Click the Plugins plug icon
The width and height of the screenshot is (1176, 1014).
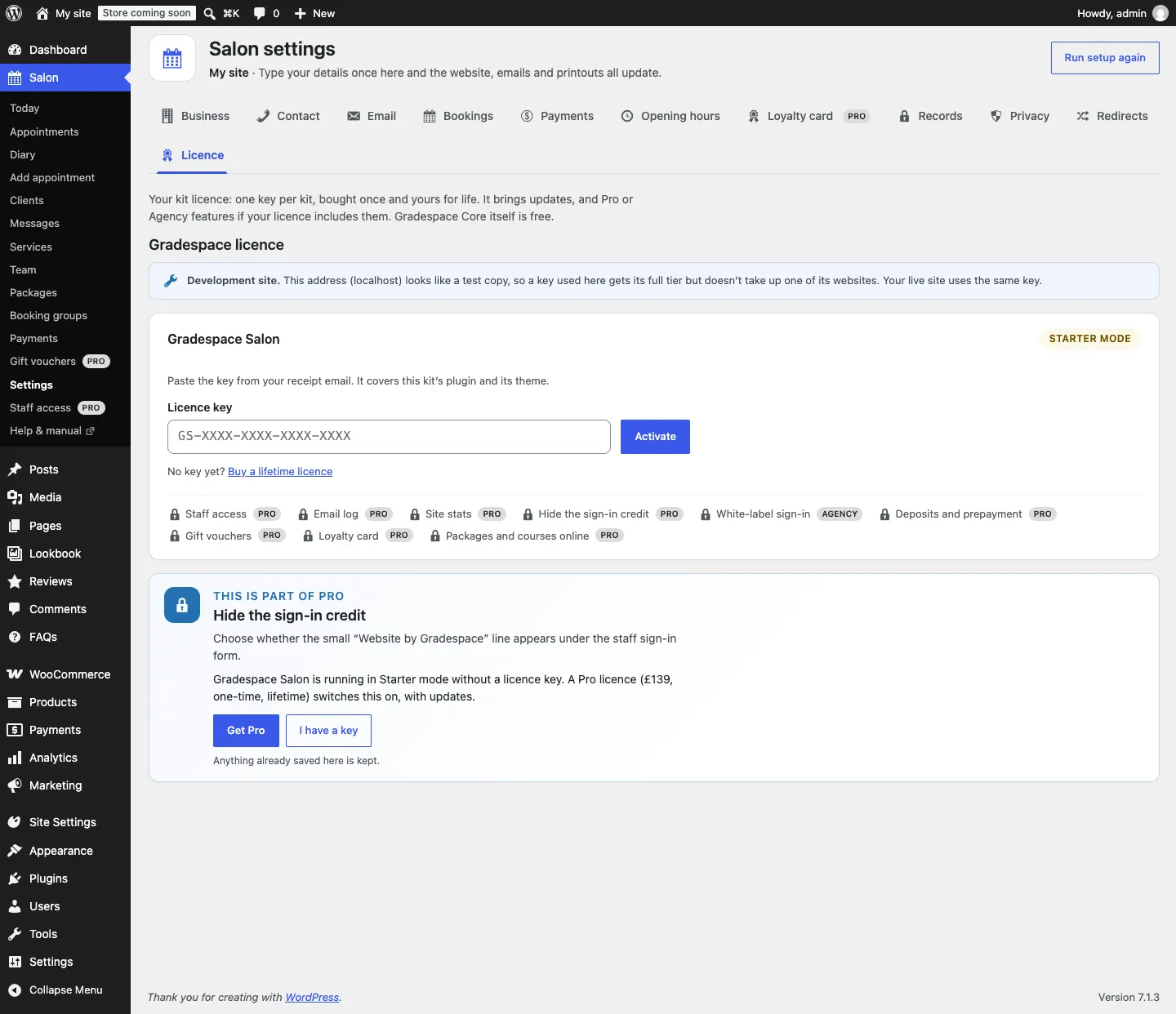pyautogui.click(x=15, y=878)
